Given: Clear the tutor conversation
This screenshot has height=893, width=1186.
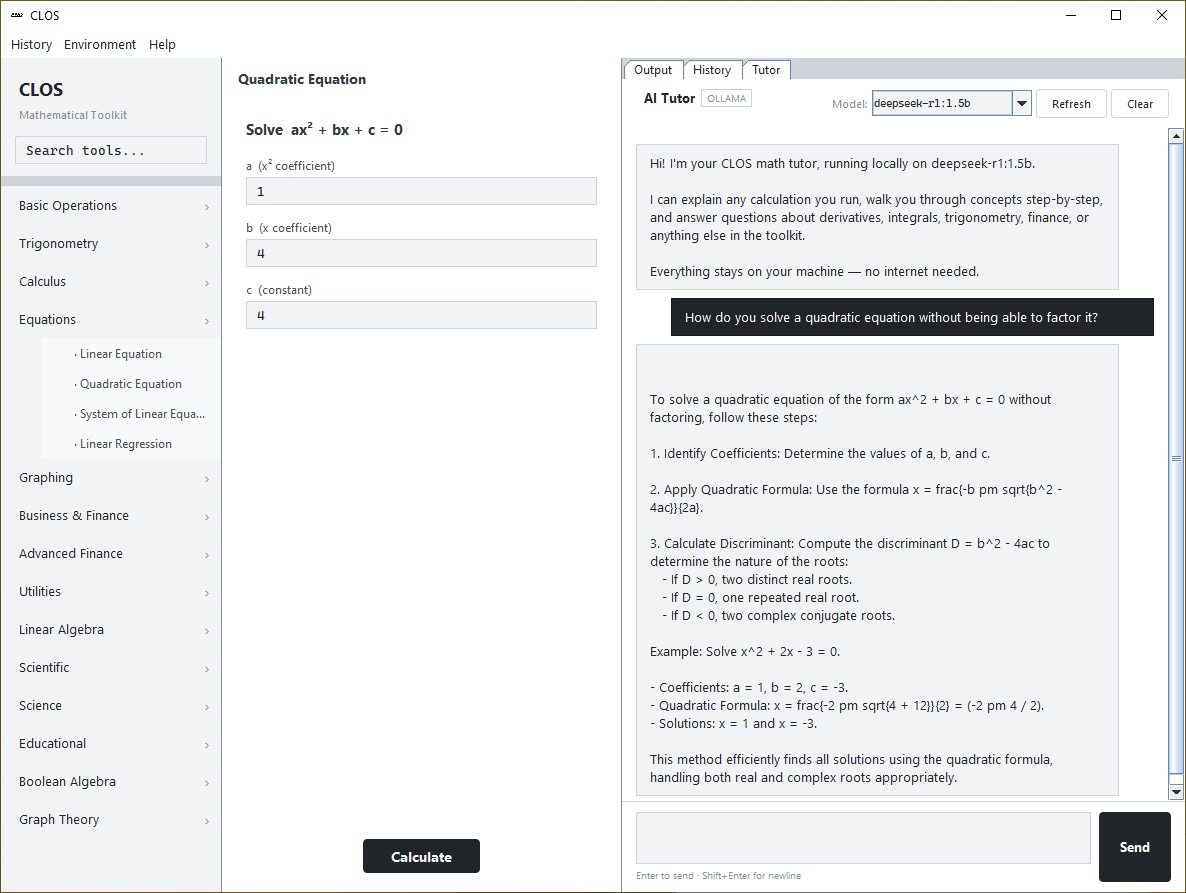Looking at the screenshot, I should [1140, 104].
